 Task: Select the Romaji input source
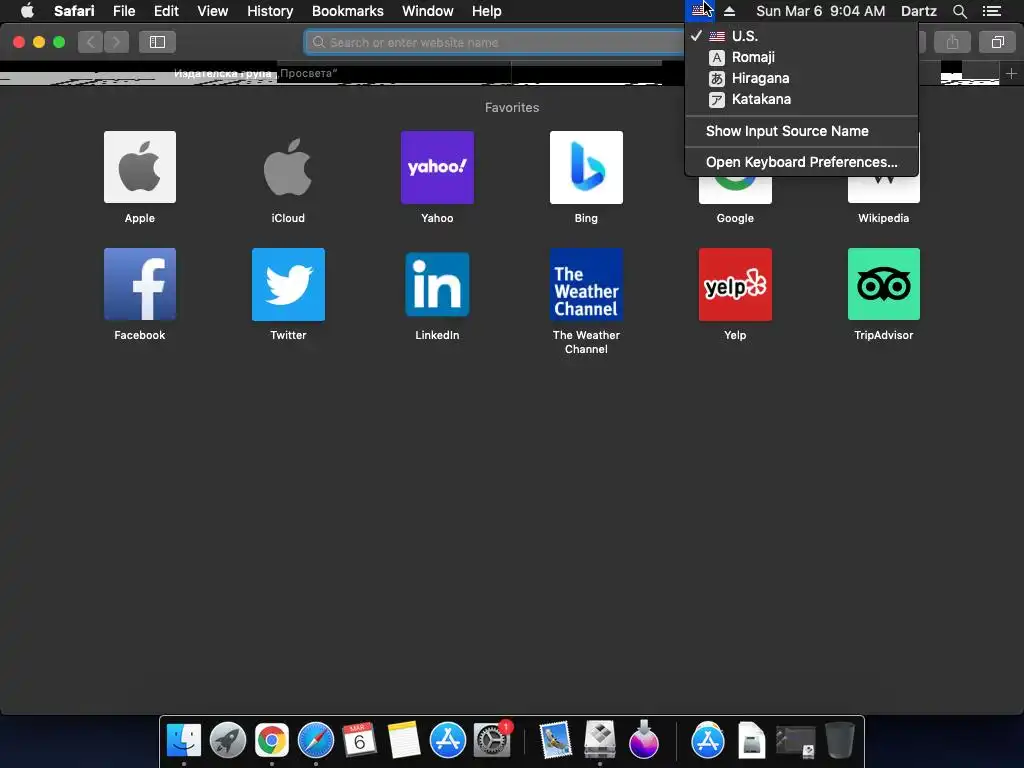click(x=801, y=57)
